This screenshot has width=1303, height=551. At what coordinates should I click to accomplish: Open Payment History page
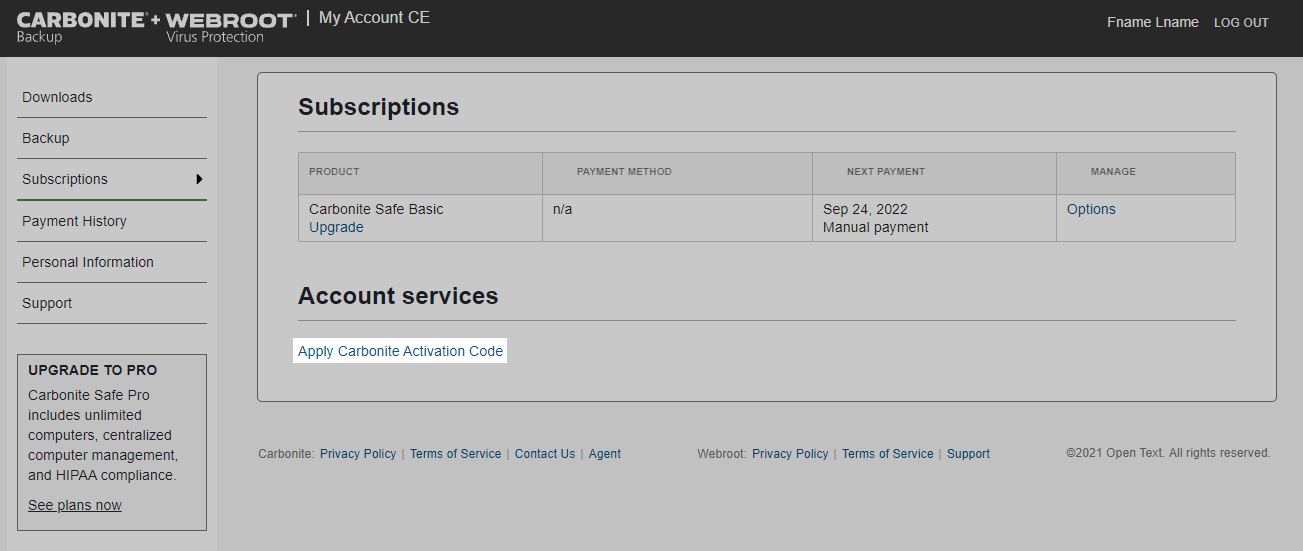click(74, 221)
